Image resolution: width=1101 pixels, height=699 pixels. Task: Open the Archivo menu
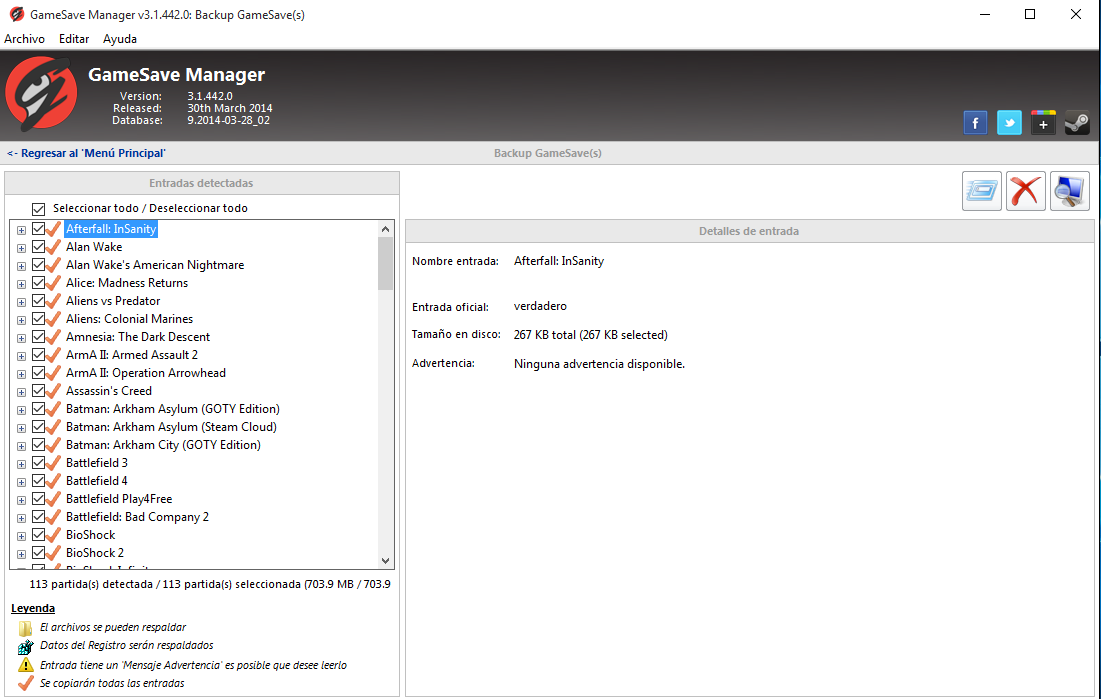(25, 39)
